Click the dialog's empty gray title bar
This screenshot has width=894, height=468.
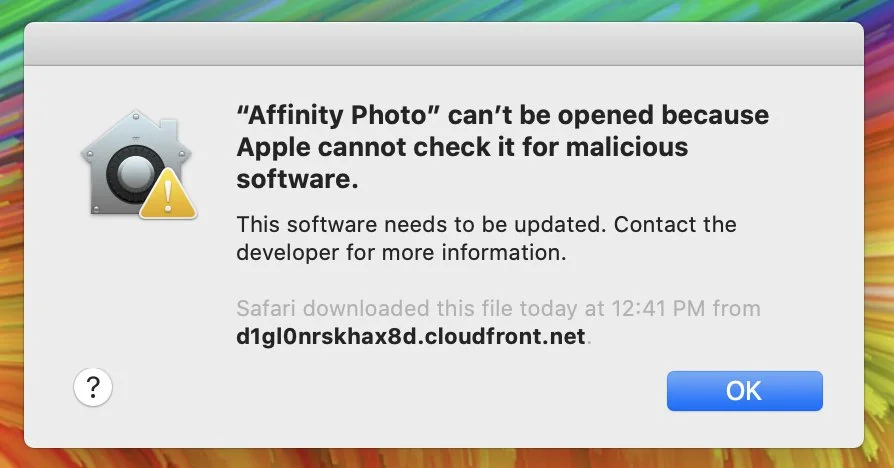tap(444, 44)
